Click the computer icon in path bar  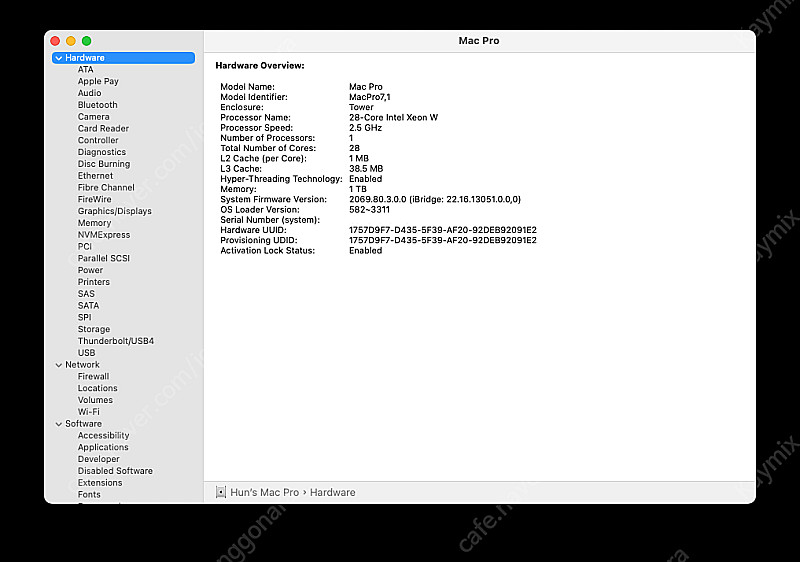pyautogui.click(x=221, y=492)
